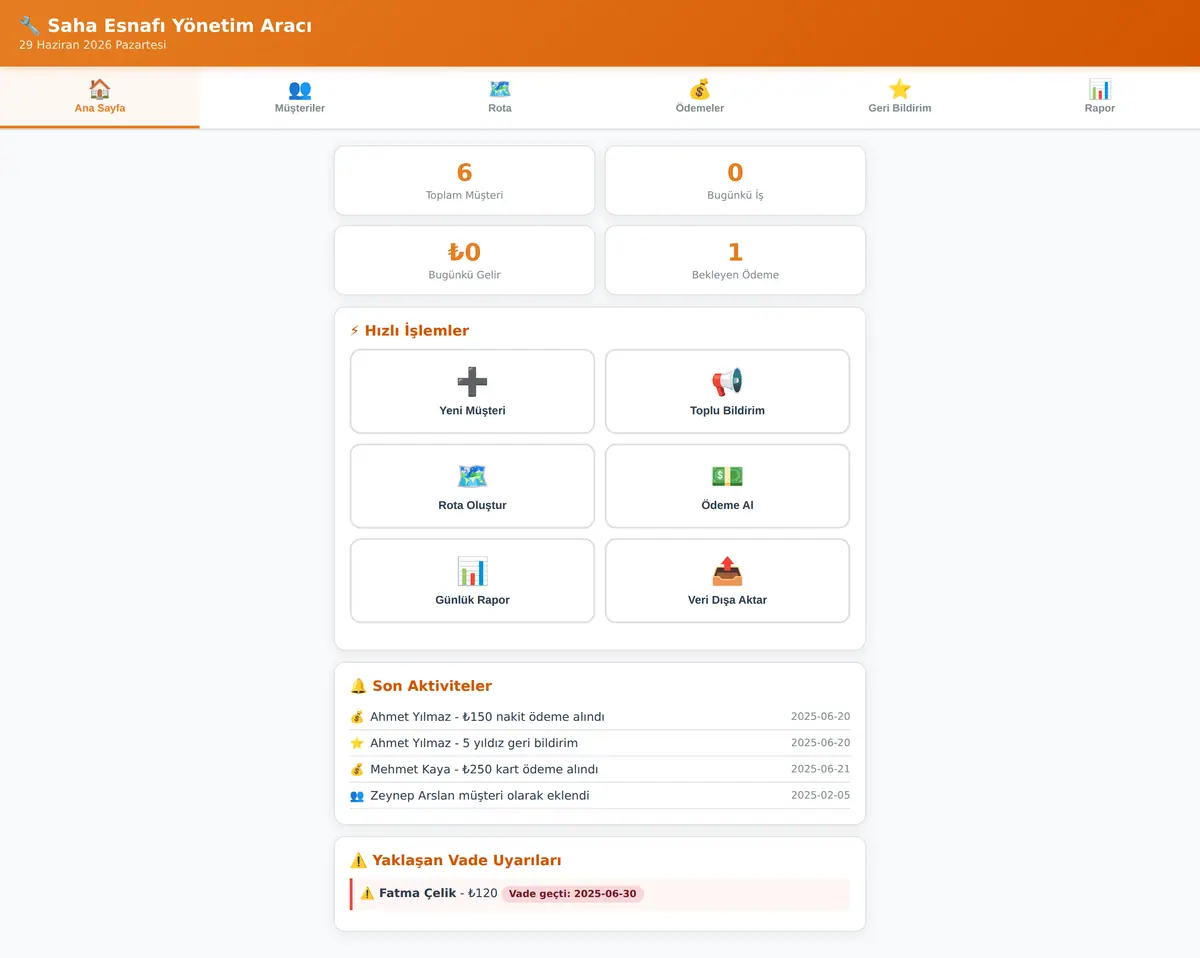Image resolution: width=1200 pixels, height=958 pixels.
Task: Click the plus icon for Yeni Müşteri
Action: [472, 381]
